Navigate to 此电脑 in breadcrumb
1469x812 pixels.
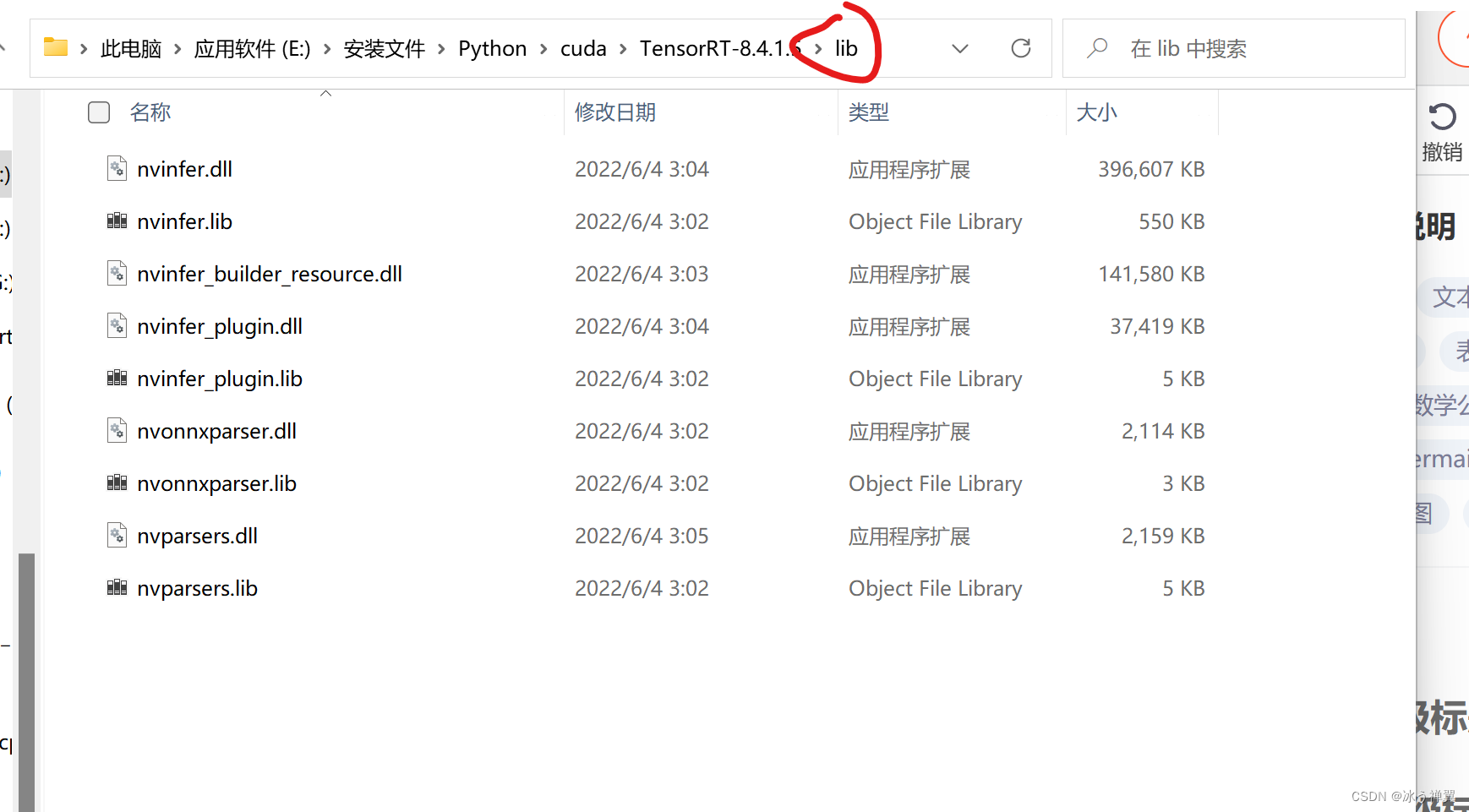pos(131,49)
